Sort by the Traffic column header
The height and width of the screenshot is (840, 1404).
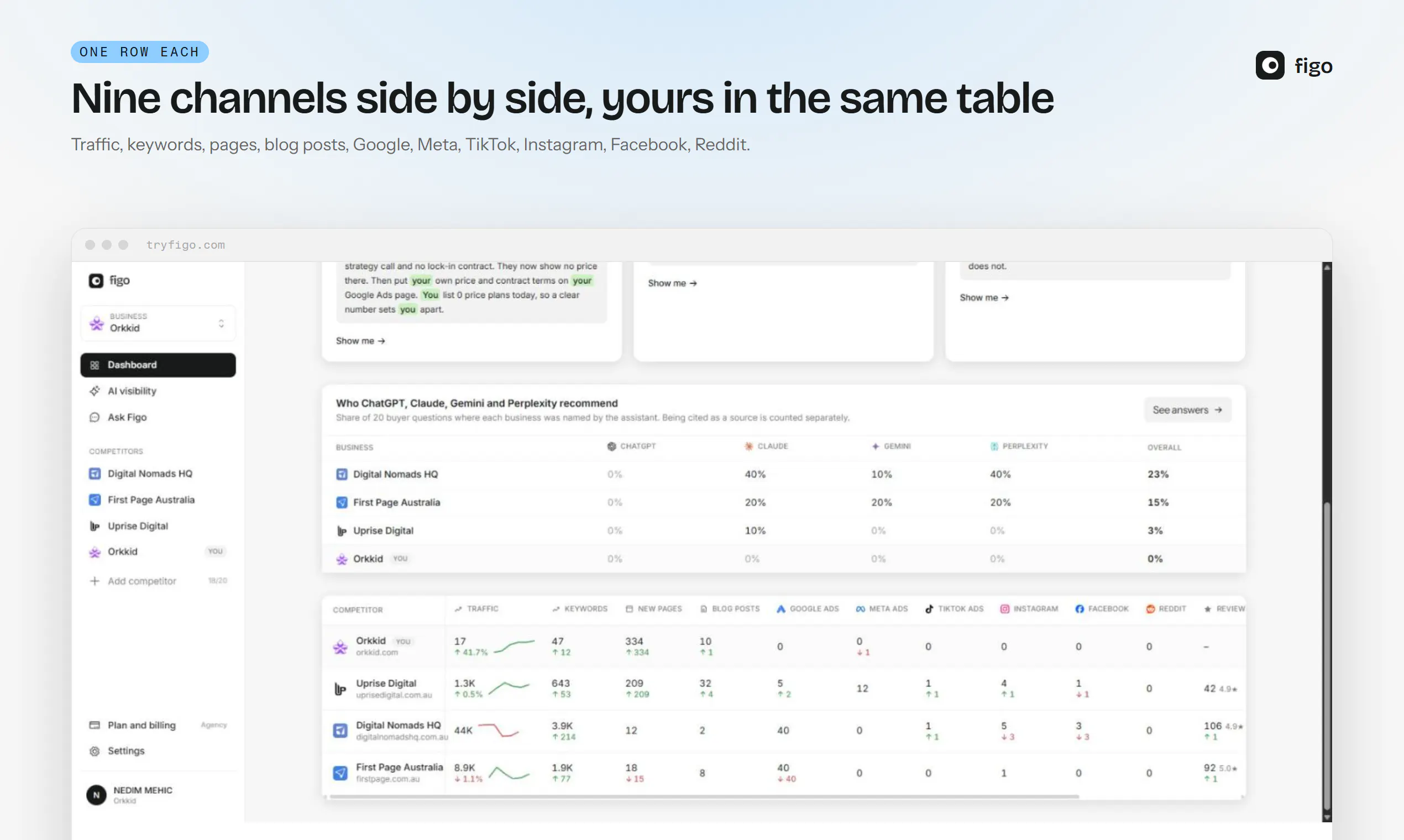tap(476, 609)
